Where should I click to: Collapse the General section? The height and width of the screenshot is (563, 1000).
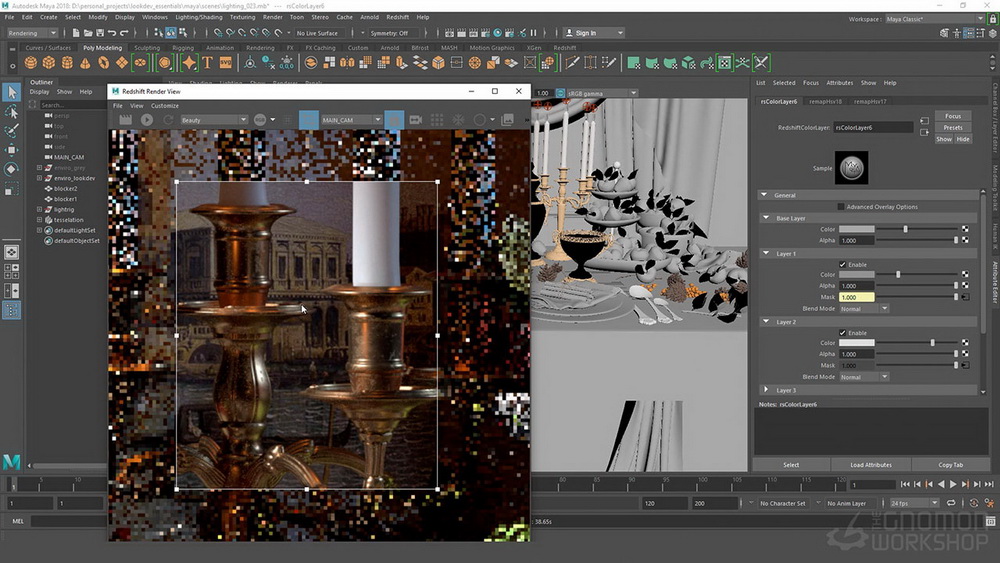pyautogui.click(x=764, y=195)
